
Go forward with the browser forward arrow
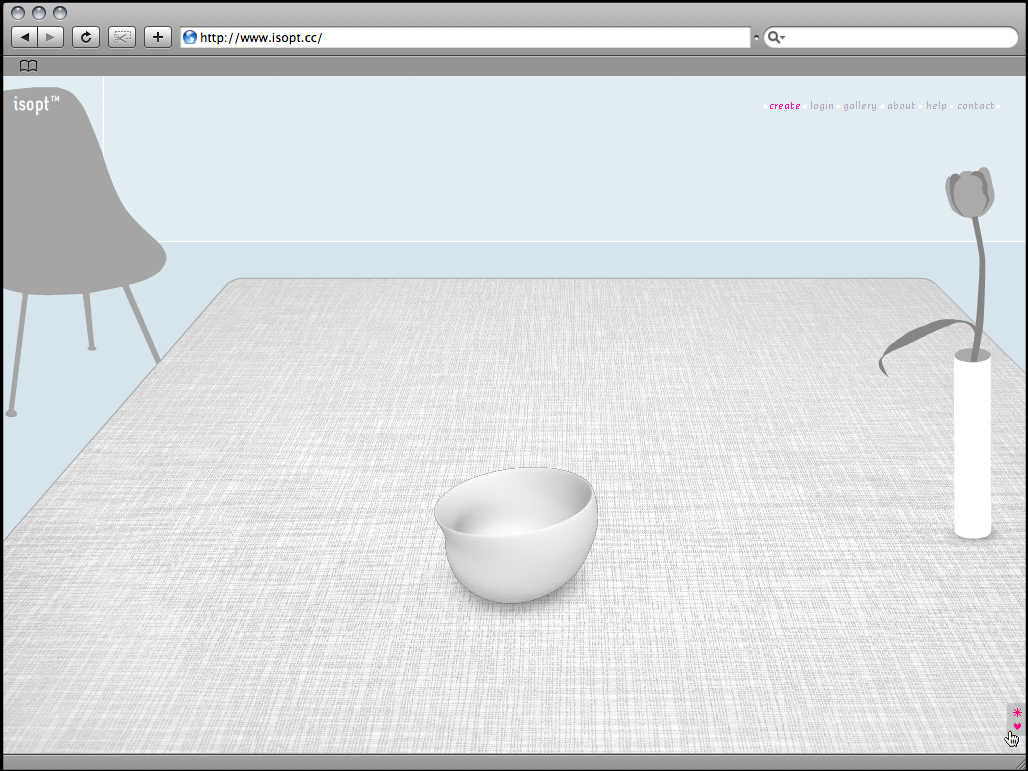(x=50, y=37)
